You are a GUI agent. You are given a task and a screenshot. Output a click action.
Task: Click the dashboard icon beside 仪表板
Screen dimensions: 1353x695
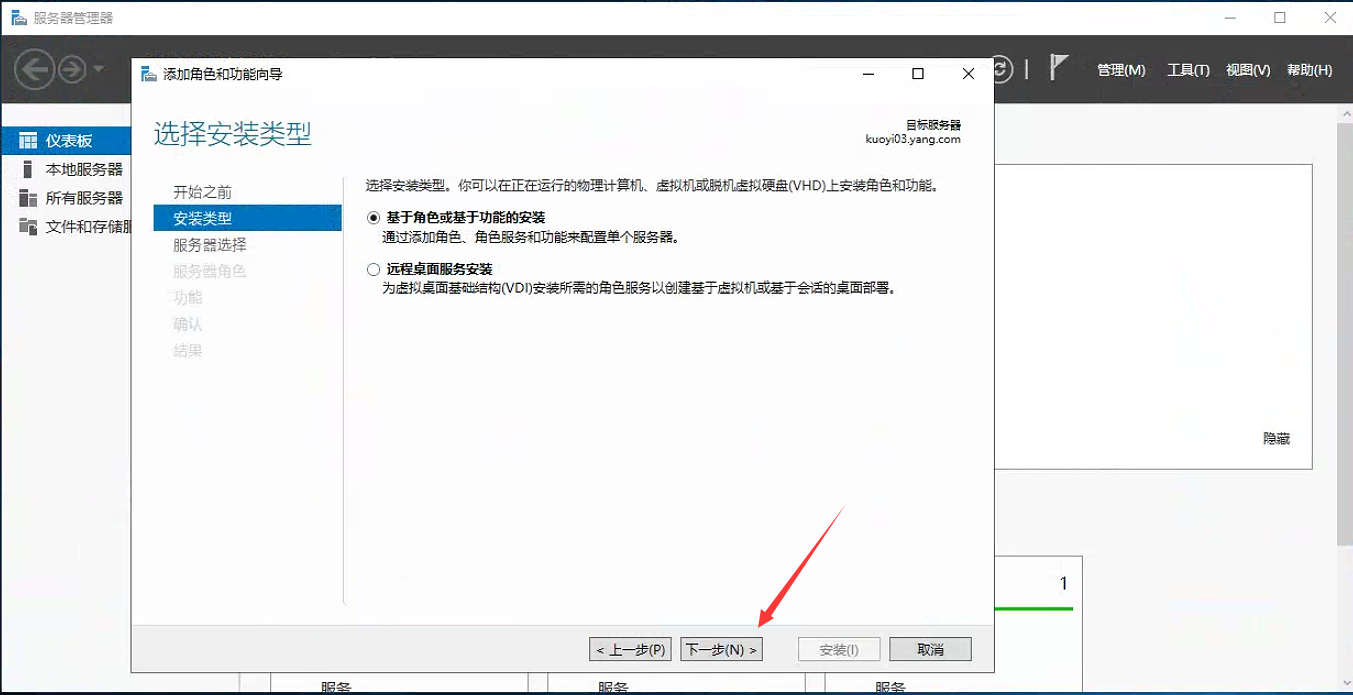28,141
